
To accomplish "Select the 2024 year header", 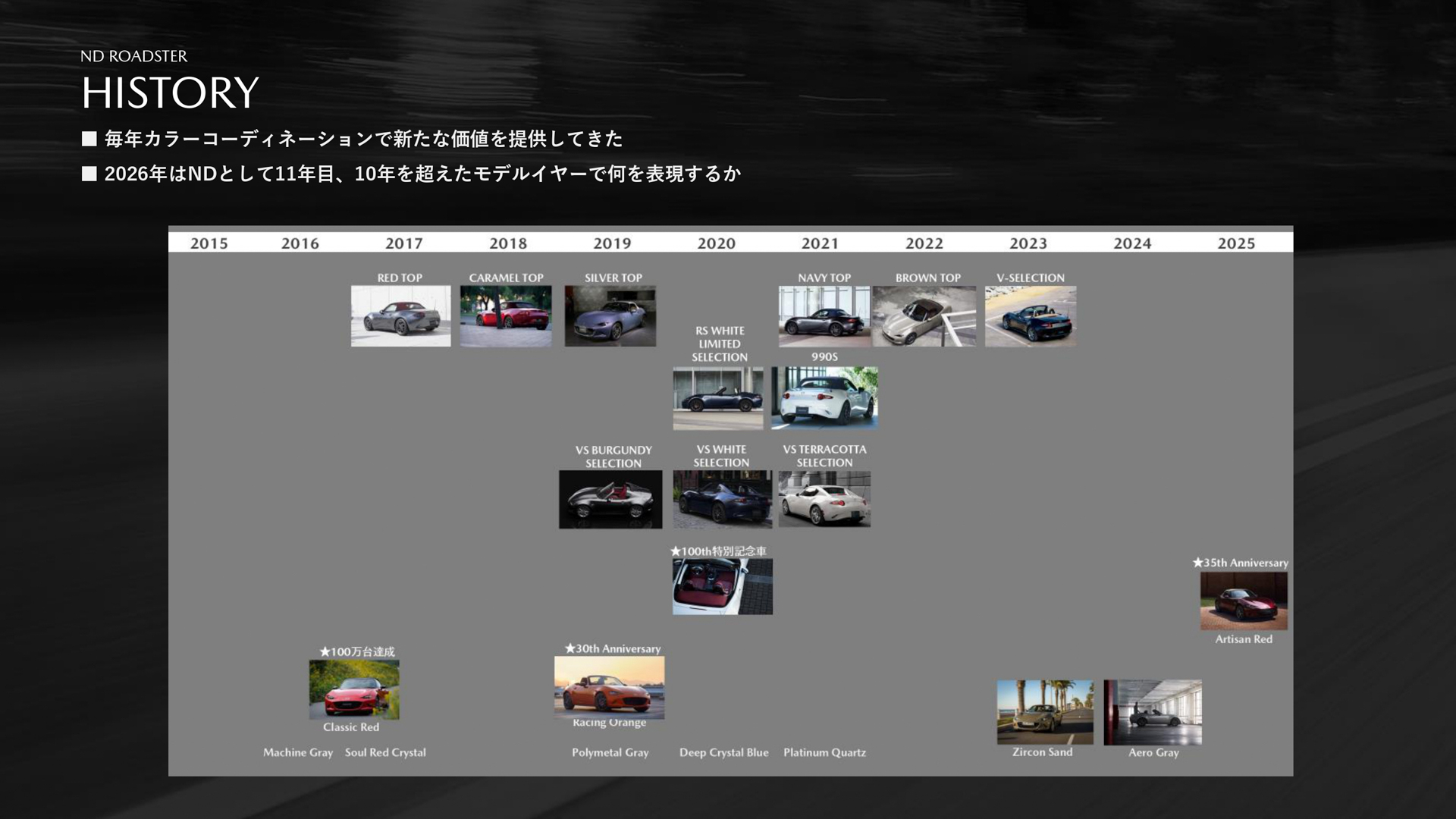I will 1132,243.
